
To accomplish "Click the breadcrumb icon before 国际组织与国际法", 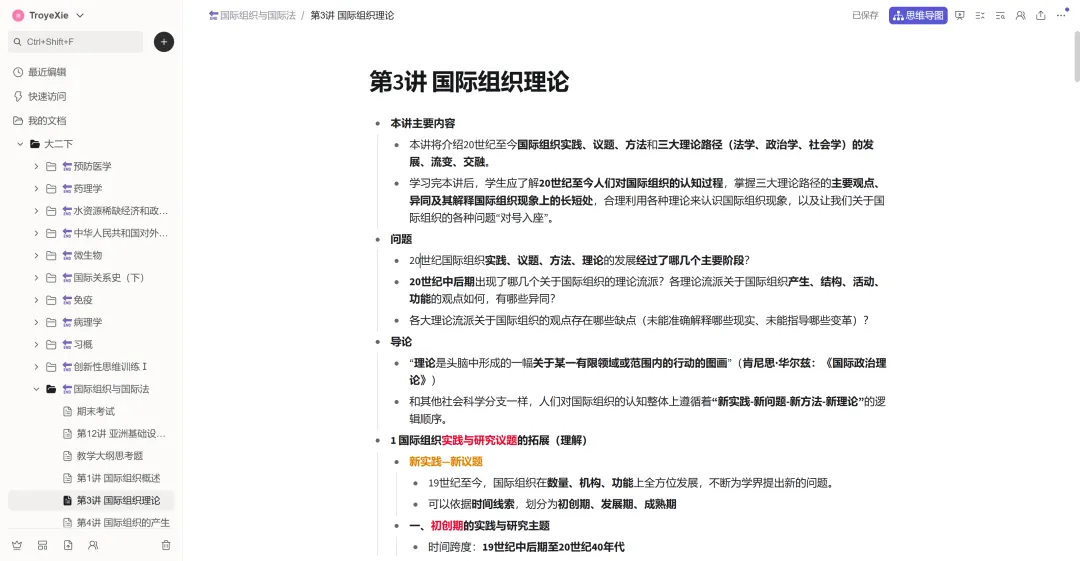I will [x=214, y=15].
